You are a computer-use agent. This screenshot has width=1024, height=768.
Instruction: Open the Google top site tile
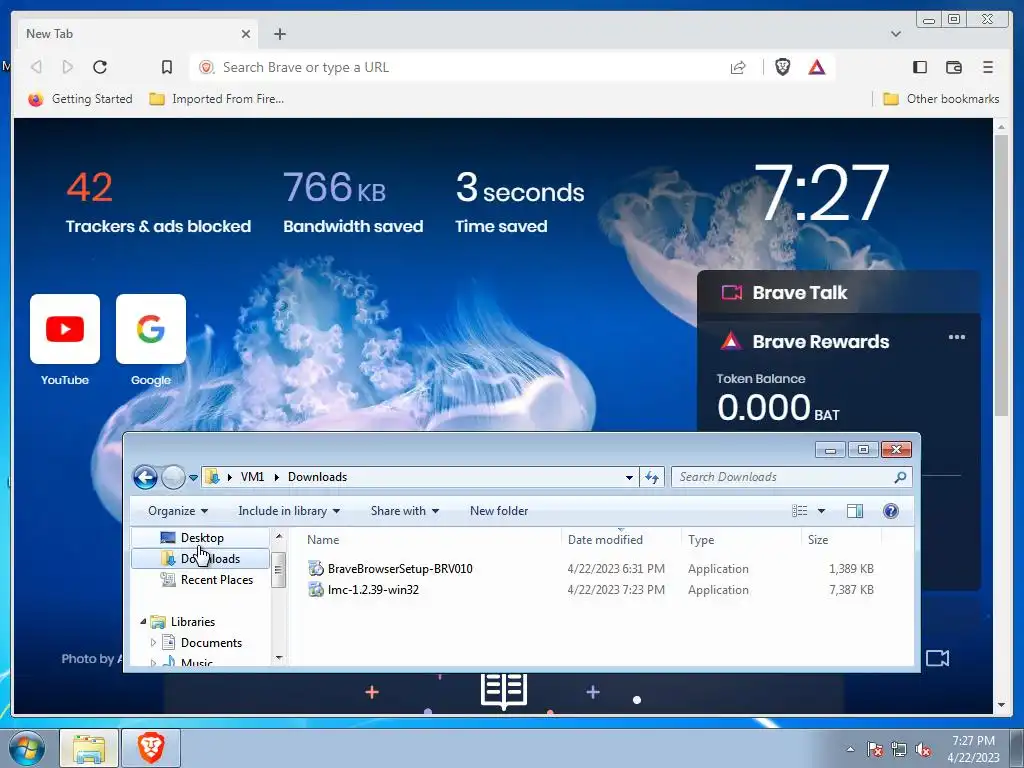point(151,328)
